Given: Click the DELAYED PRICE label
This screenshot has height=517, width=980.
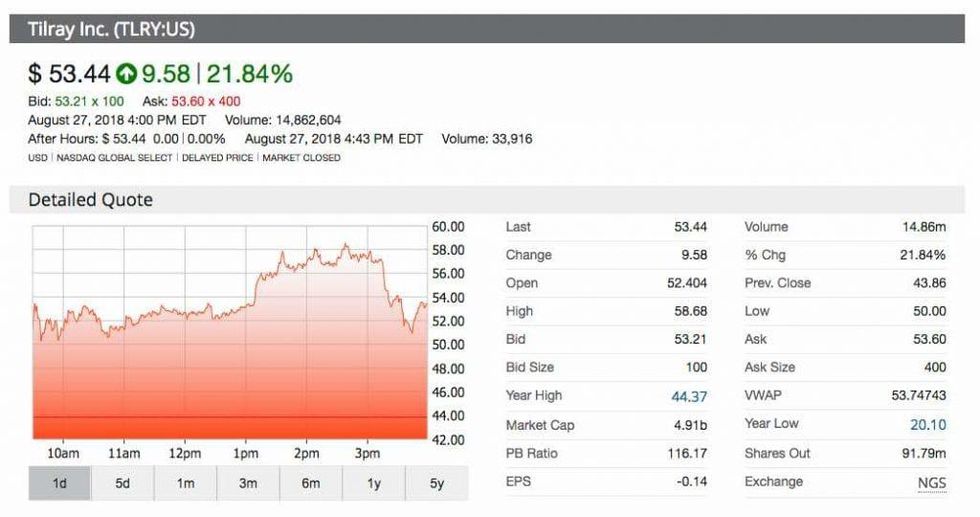Looking at the screenshot, I should click(217, 158).
